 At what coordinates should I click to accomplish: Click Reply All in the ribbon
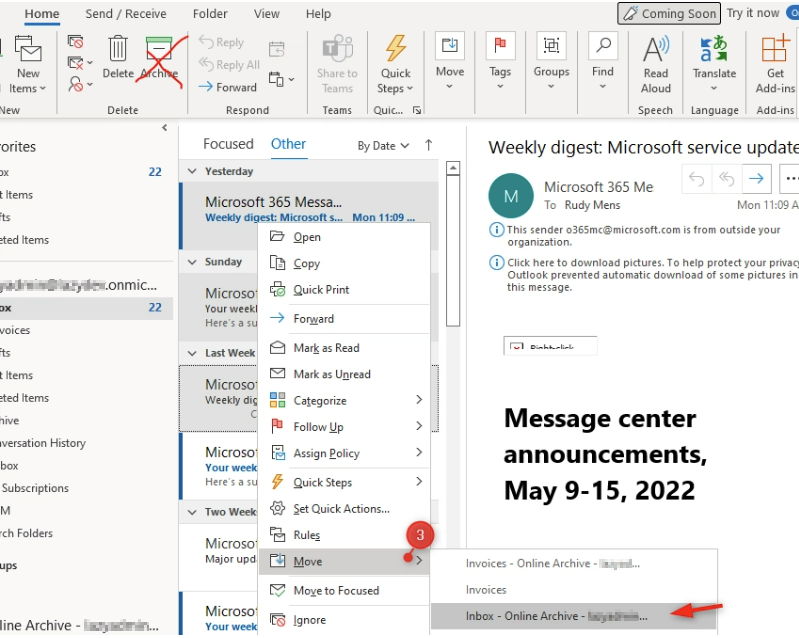pyautogui.click(x=229, y=65)
